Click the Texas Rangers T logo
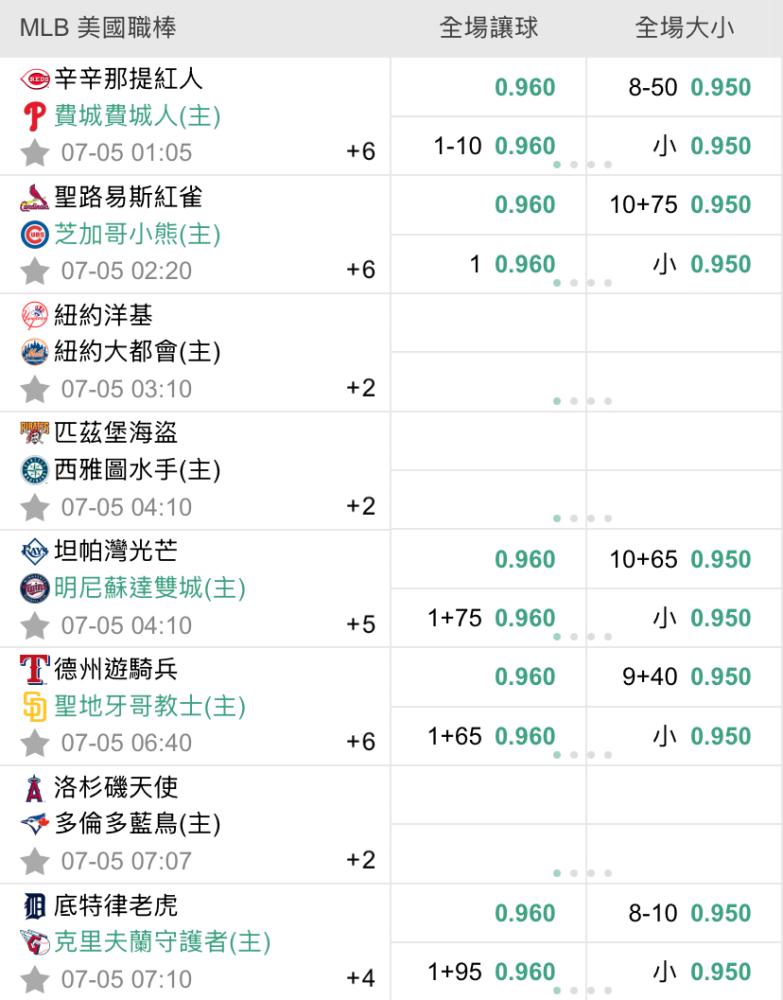The height and width of the screenshot is (1000, 783). click(34, 669)
